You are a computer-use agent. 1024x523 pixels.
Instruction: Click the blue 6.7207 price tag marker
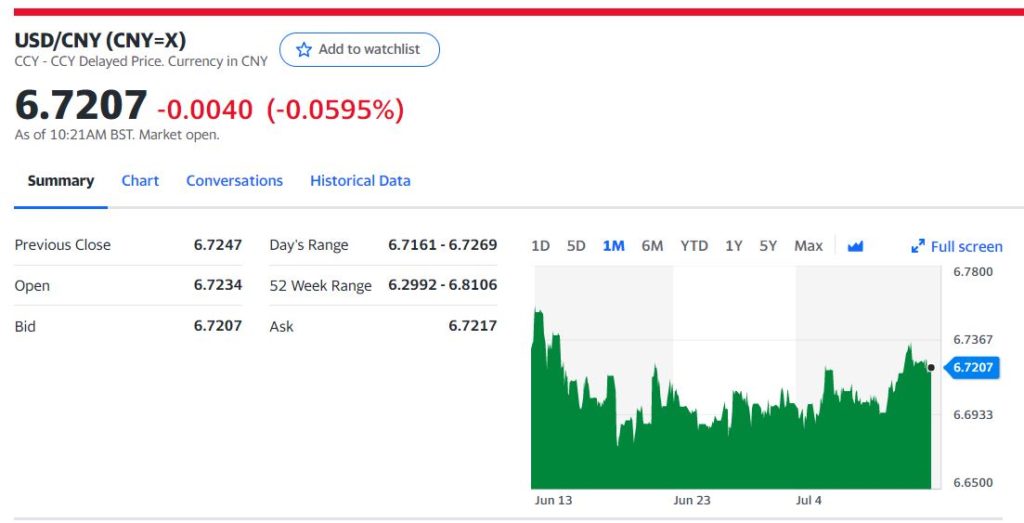971,368
